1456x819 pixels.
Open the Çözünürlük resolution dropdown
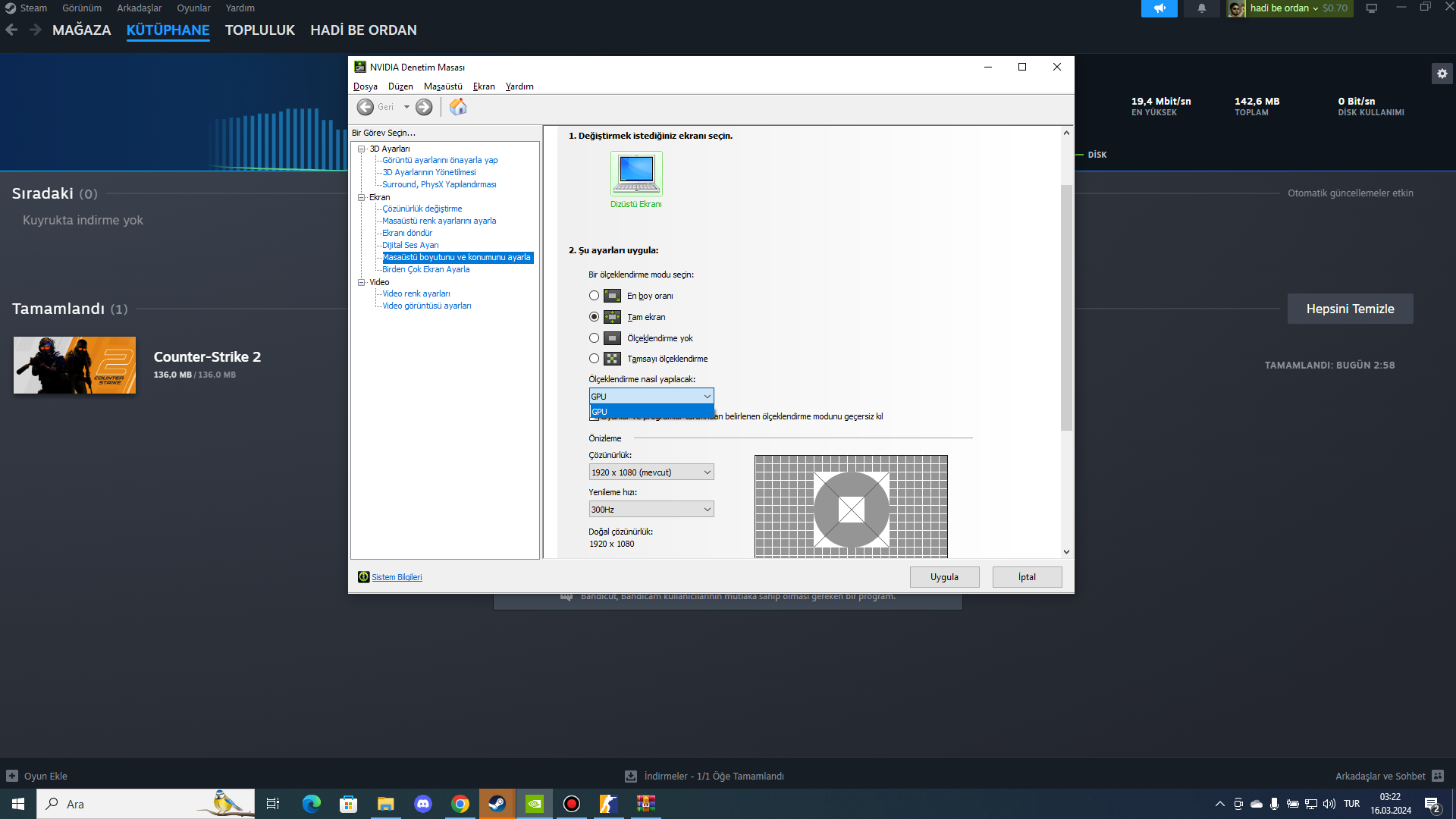click(x=651, y=472)
